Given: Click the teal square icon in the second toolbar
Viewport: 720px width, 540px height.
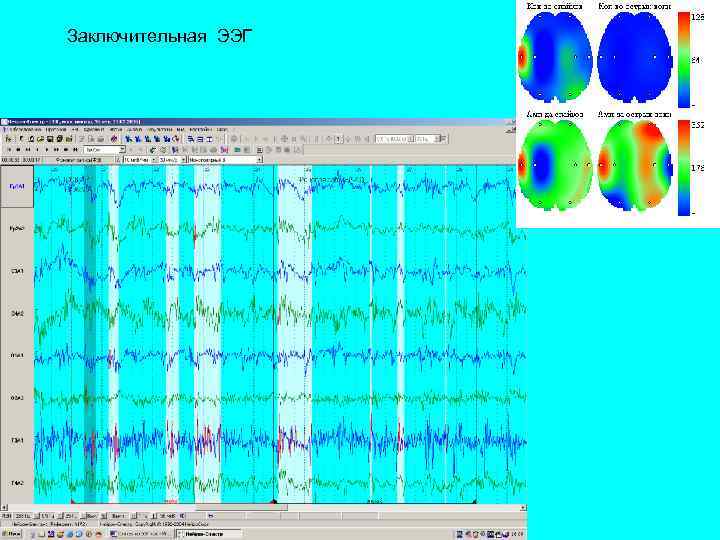Looking at the screenshot, I should tap(237, 150).
